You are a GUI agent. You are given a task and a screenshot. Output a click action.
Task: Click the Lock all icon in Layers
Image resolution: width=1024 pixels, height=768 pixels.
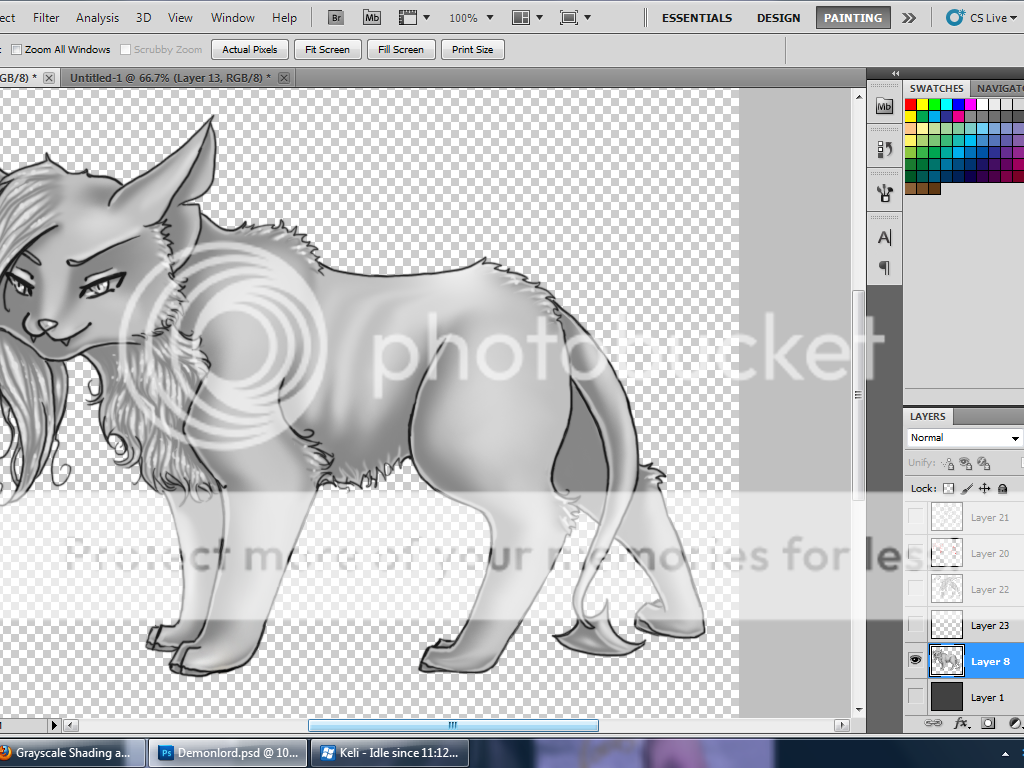(1002, 489)
